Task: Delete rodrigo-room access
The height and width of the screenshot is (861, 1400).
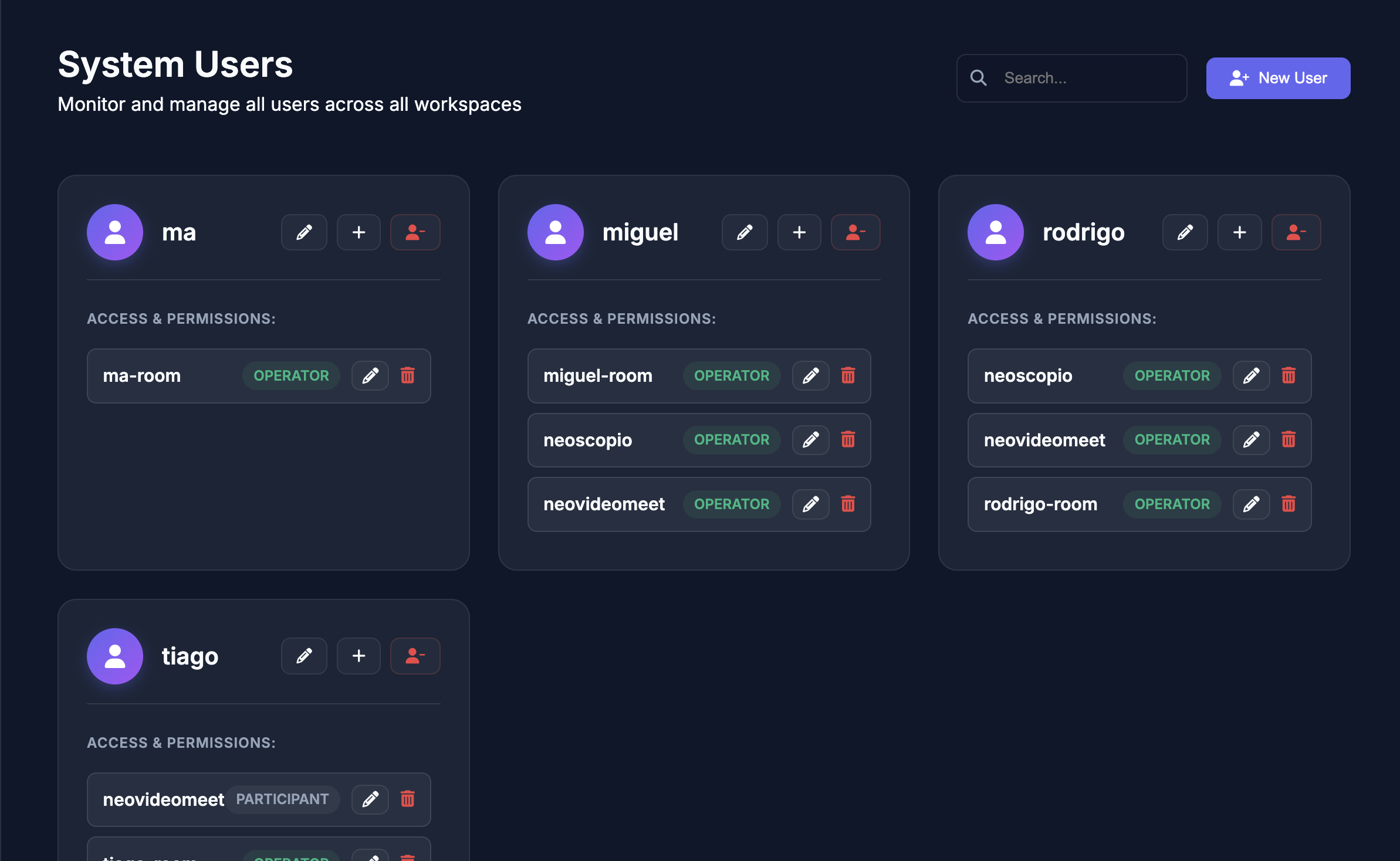Action: coord(1289,504)
